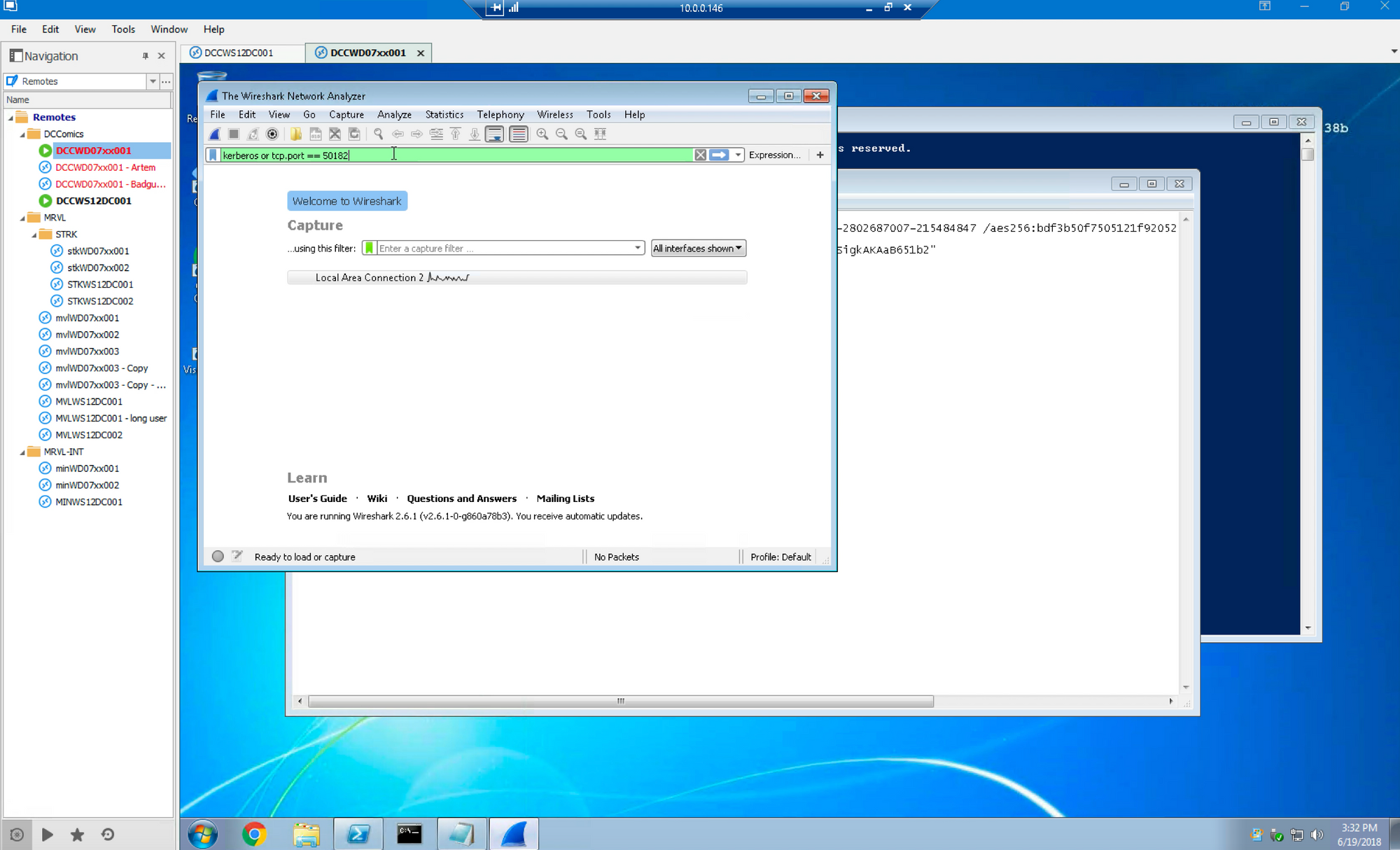
Task: Select MVLWS12DC002 remote
Action: pos(89,435)
